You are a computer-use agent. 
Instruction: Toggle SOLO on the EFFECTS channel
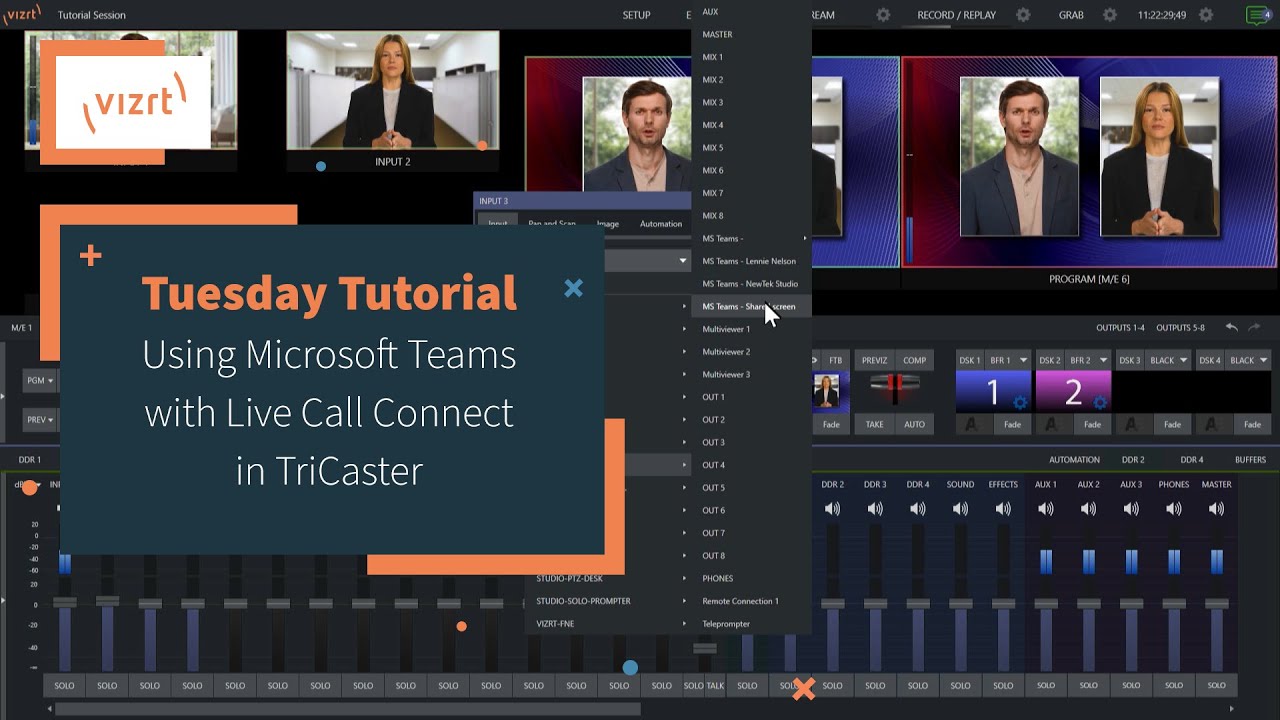[x=1003, y=685]
